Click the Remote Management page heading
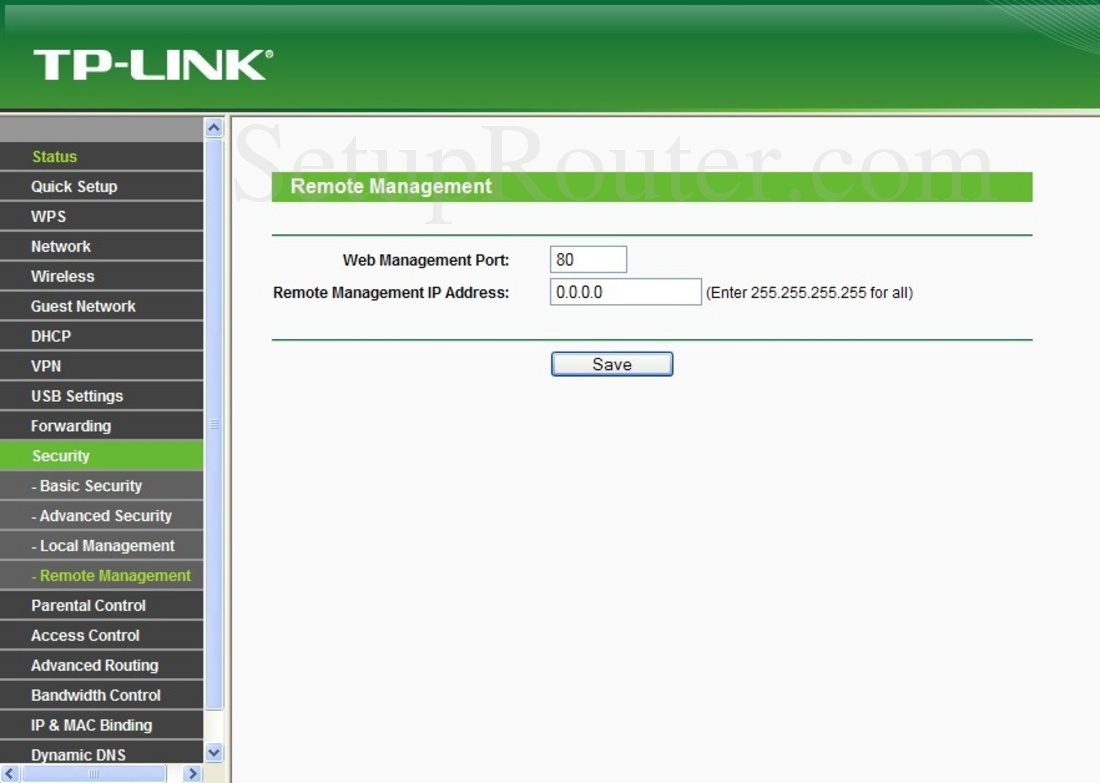Screen dimensions: 1100x783 point(391,187)
